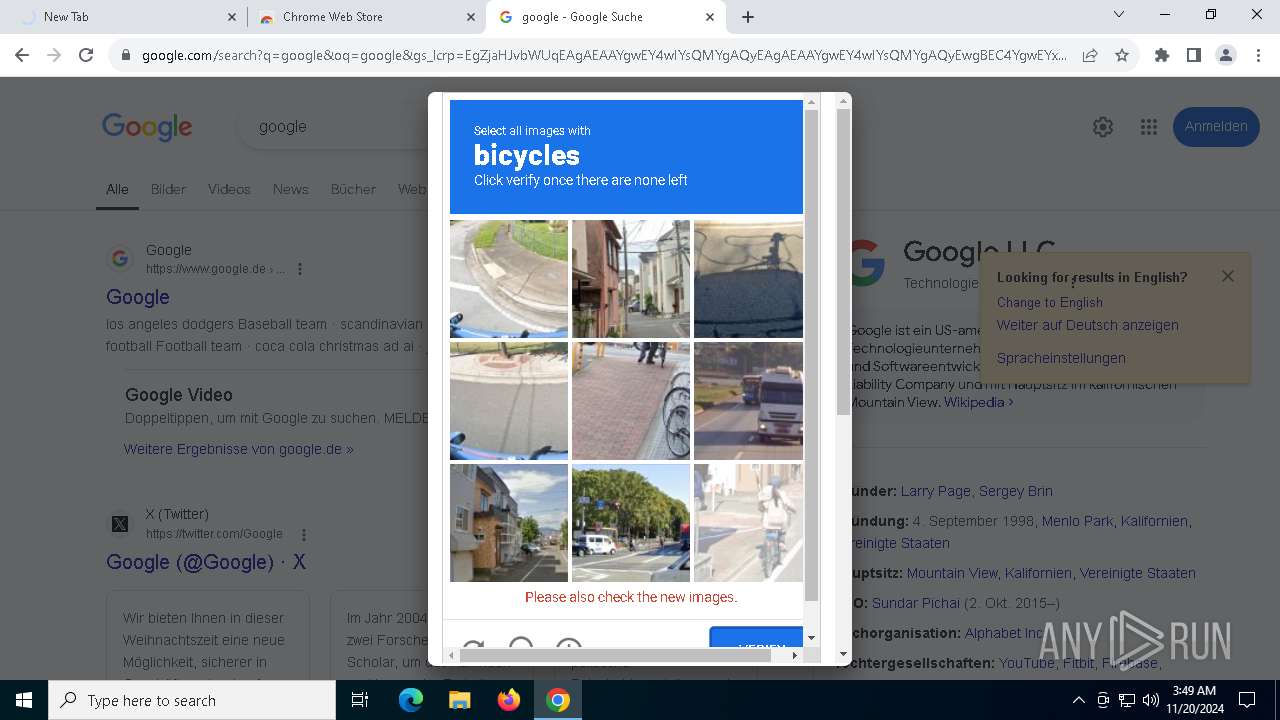Viewport: 1280px width, 720px height.
Task: Open File Explorer from taskbar
Action: pyautogui.click(x=460, y=700)
